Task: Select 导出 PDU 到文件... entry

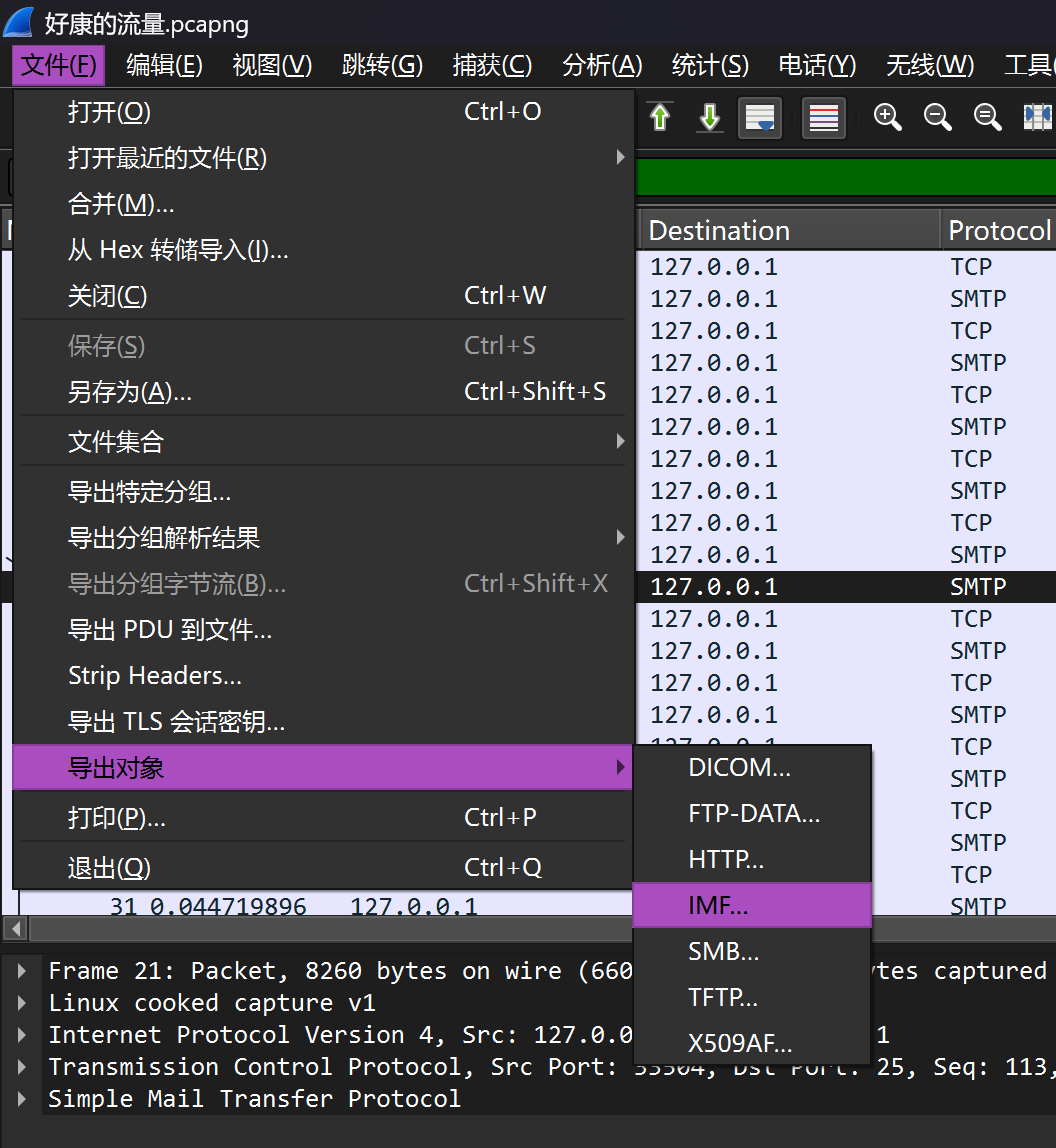Action: pyautogui.click(x=323, y=630)
